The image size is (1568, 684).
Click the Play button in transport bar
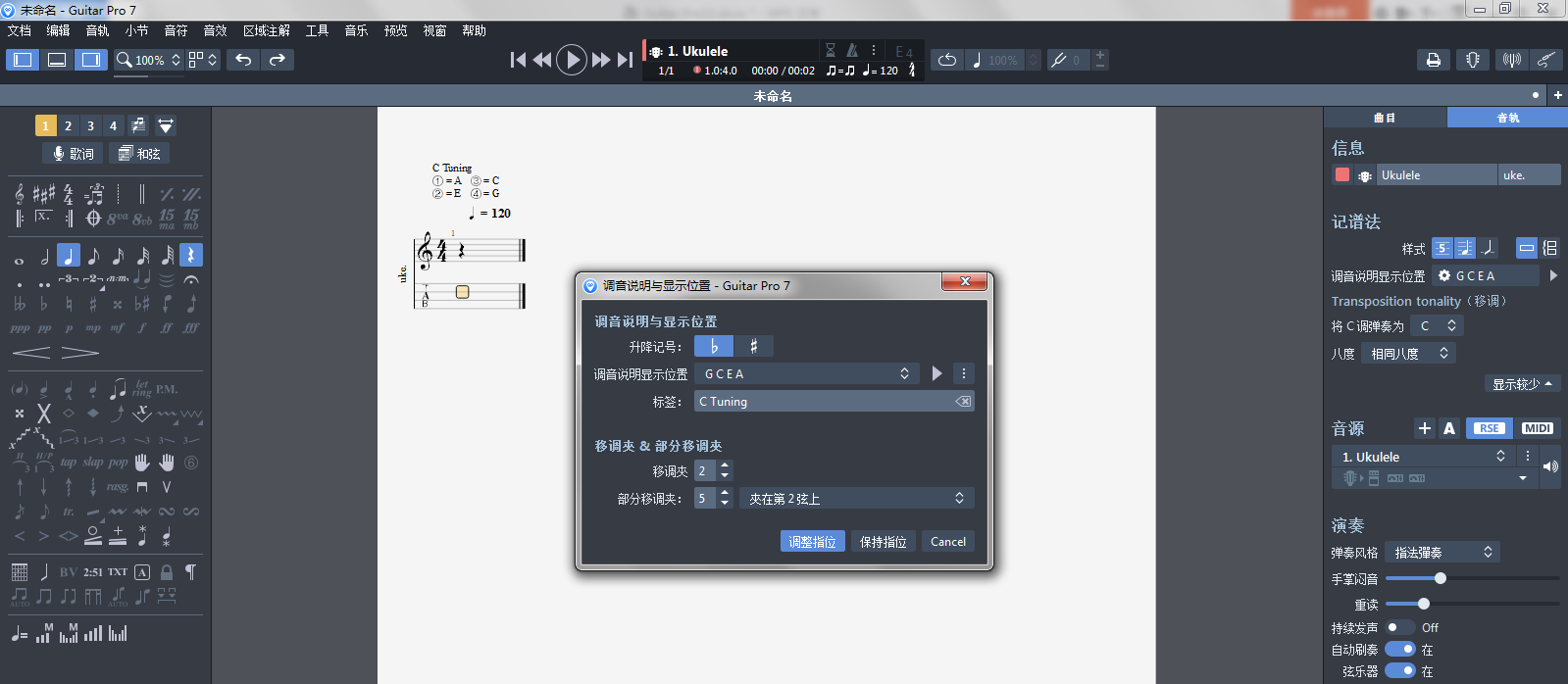(571, 60)
